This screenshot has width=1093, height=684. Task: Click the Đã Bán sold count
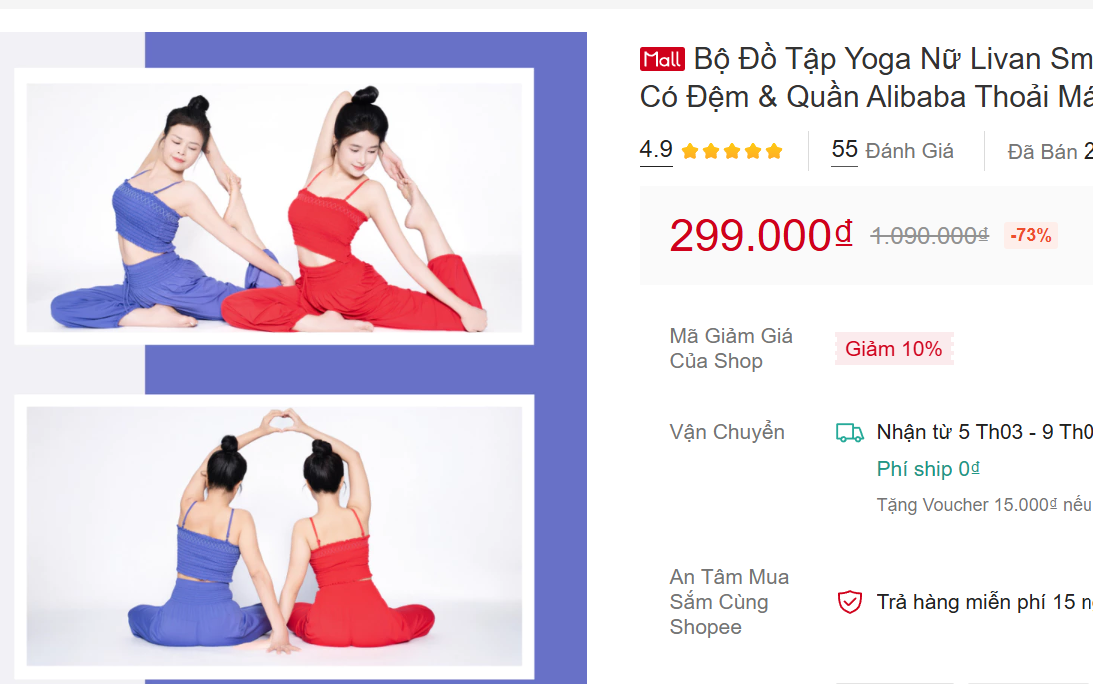[x=1050, y=151]
